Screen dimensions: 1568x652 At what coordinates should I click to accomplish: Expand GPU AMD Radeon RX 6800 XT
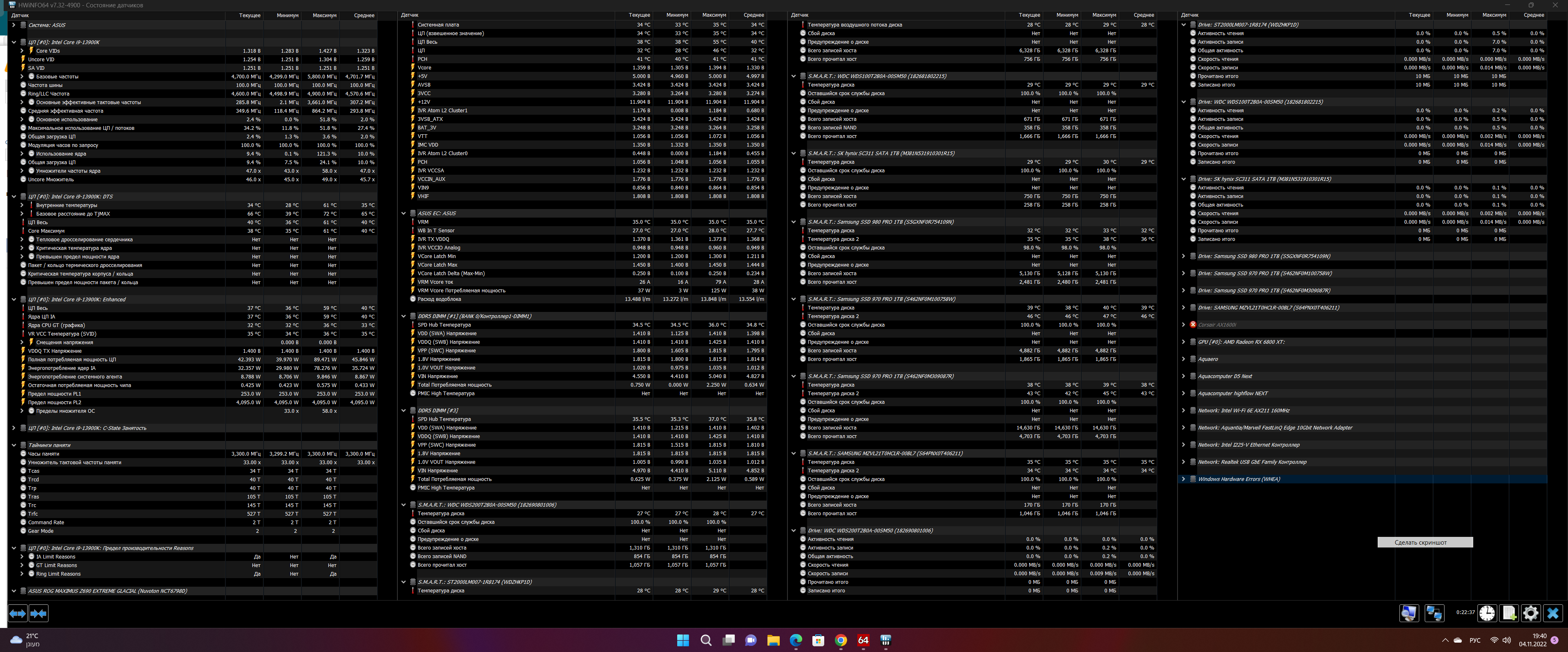click(1183, 342)
